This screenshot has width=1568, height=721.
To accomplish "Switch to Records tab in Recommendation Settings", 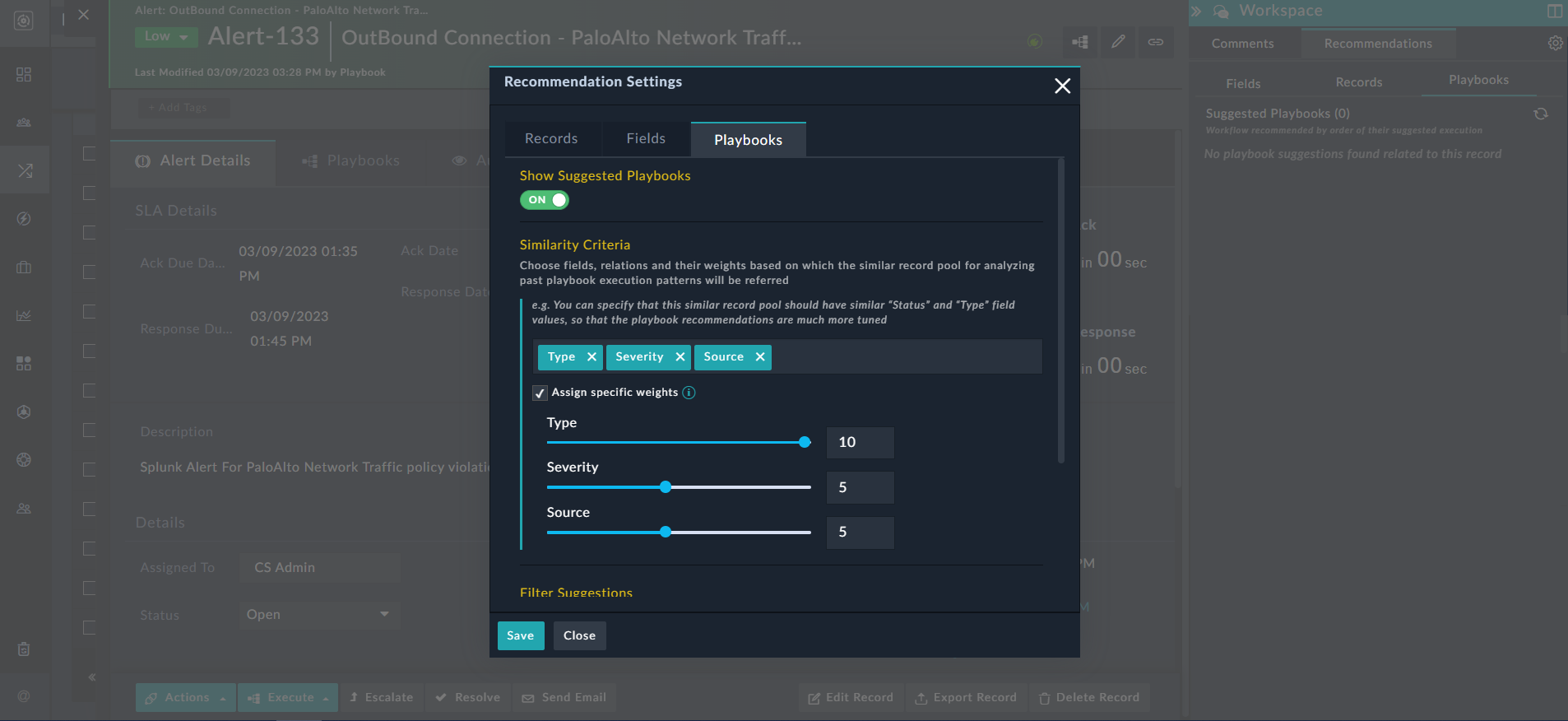I will click(x=551, y=139).
